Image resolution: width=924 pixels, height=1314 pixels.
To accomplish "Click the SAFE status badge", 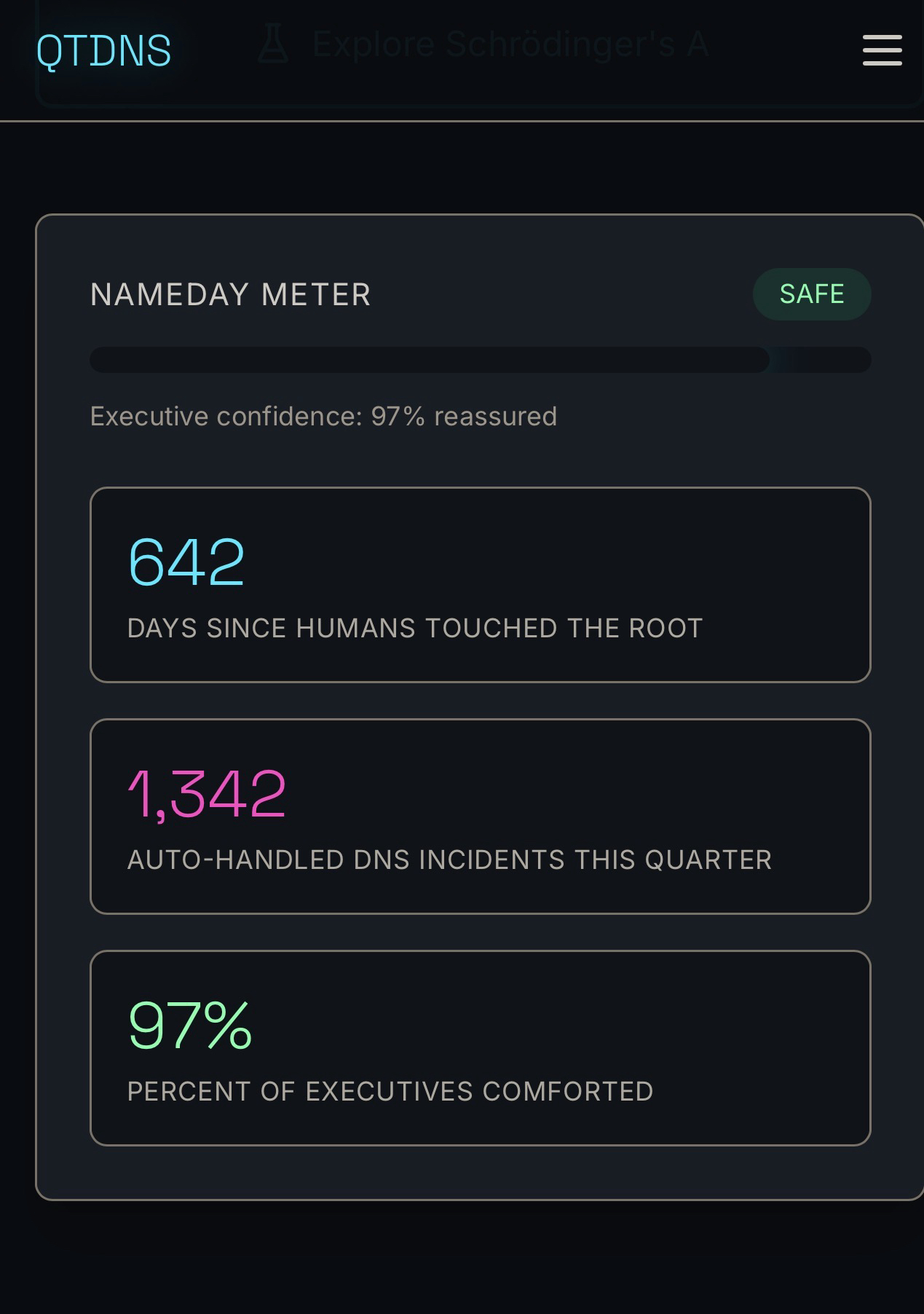I will pyautogui.click(x=811, y=294).
